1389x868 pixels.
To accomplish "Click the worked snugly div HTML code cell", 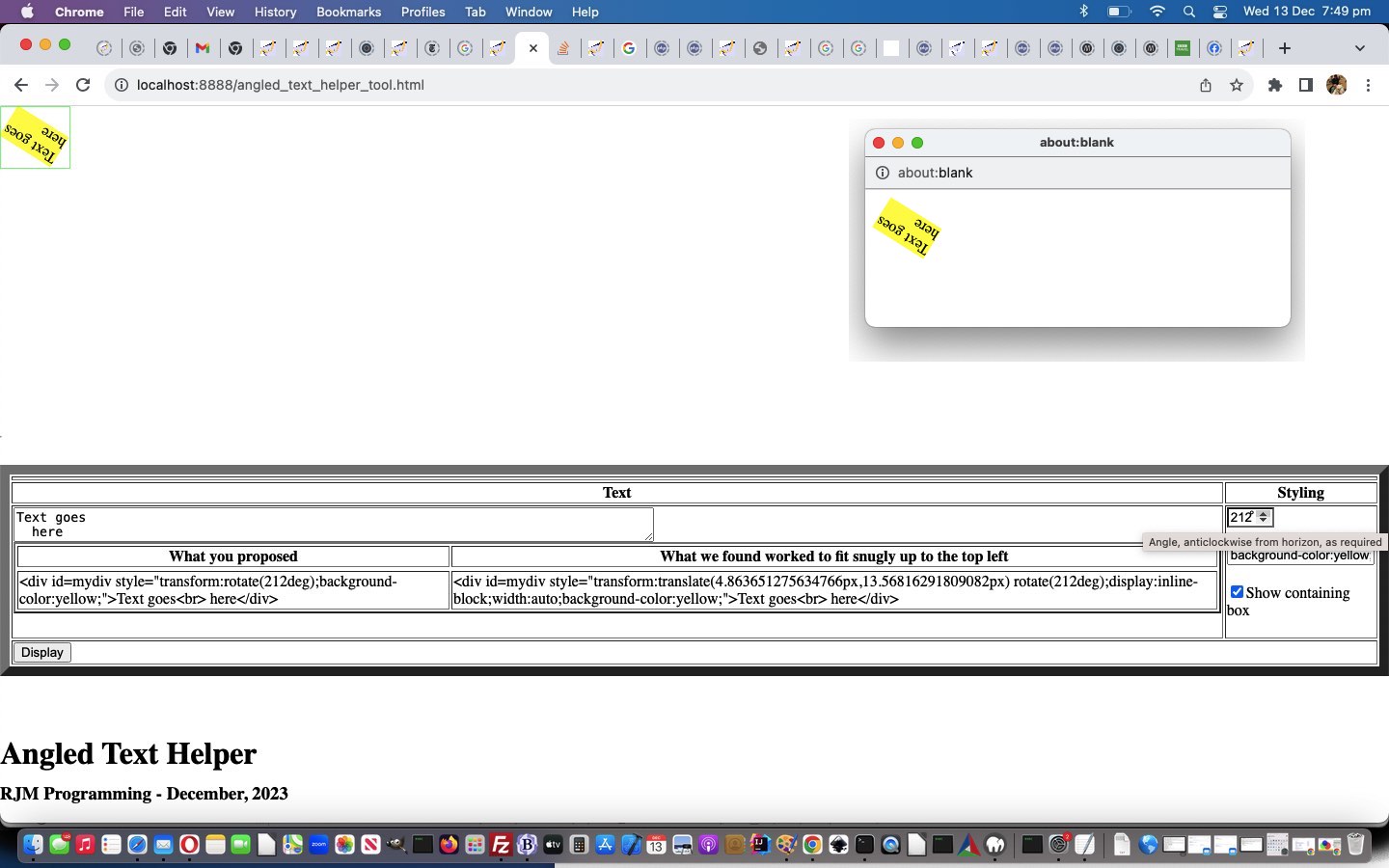I will click(834, 590).
